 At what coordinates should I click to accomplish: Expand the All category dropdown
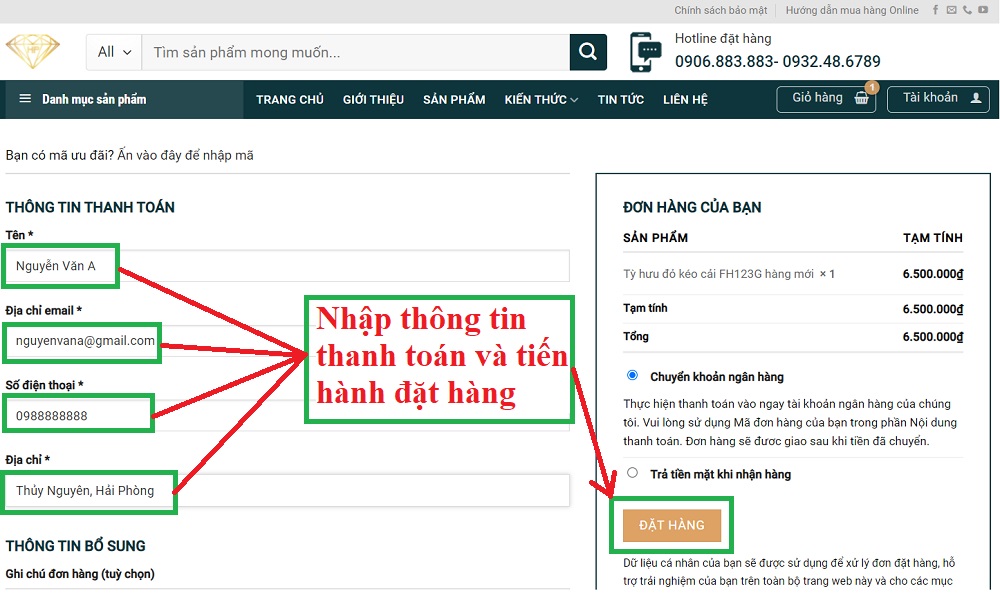114,52
